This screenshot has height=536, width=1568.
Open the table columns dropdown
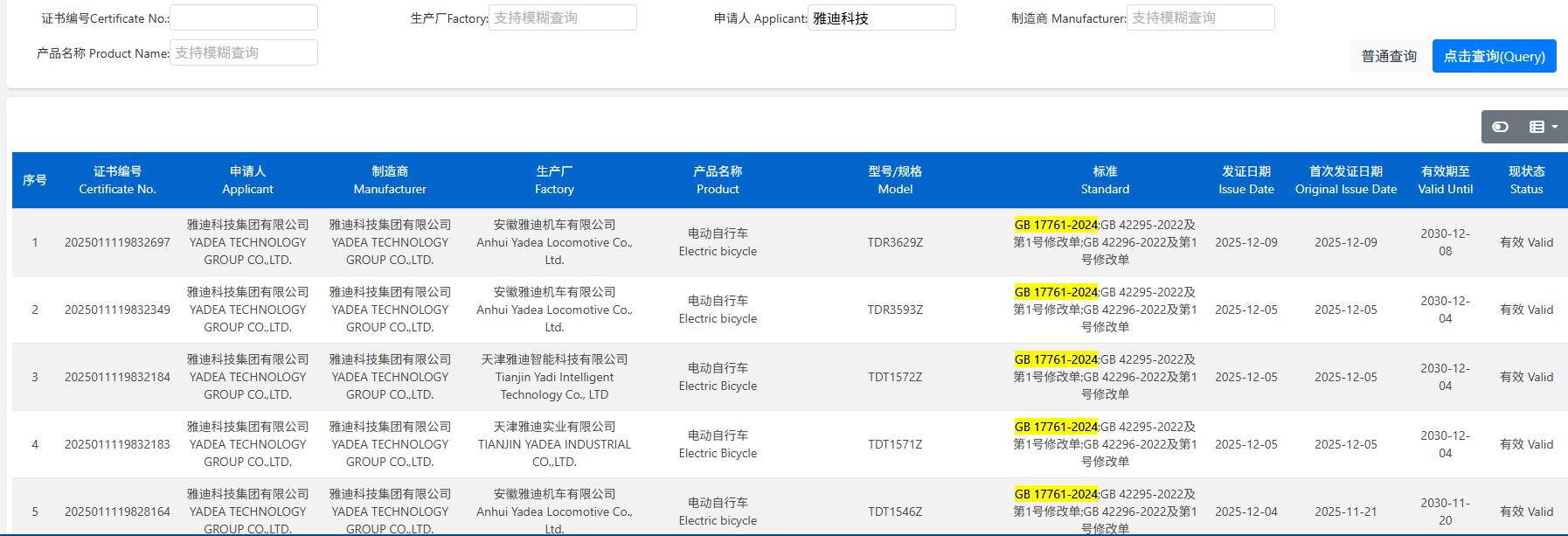[1543, 127]
